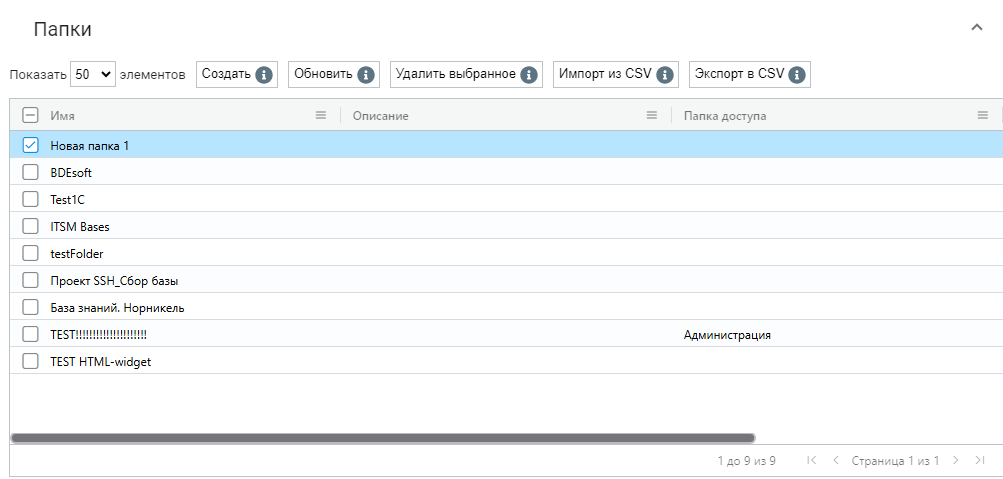Check ITSM Bases row checkbox

30,226
